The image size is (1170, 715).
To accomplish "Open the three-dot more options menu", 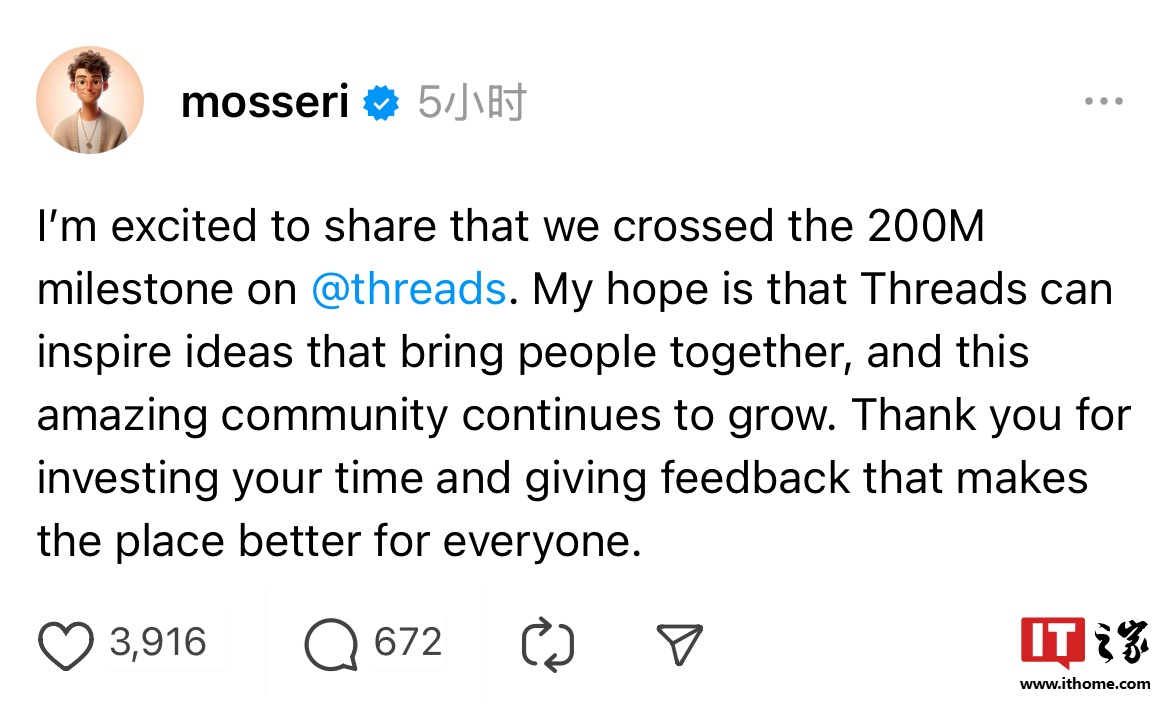I will pyautogui.click(x=1104, y=102).
